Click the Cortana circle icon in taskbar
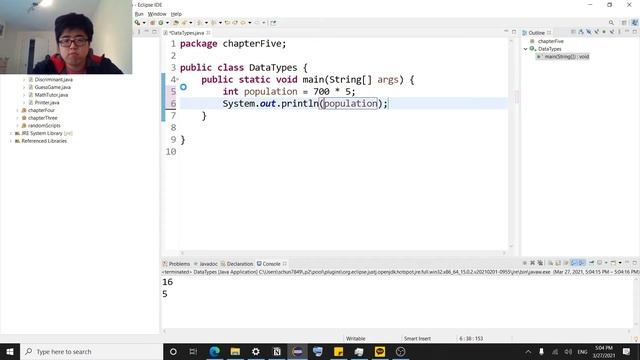 (x=173, y=351)
